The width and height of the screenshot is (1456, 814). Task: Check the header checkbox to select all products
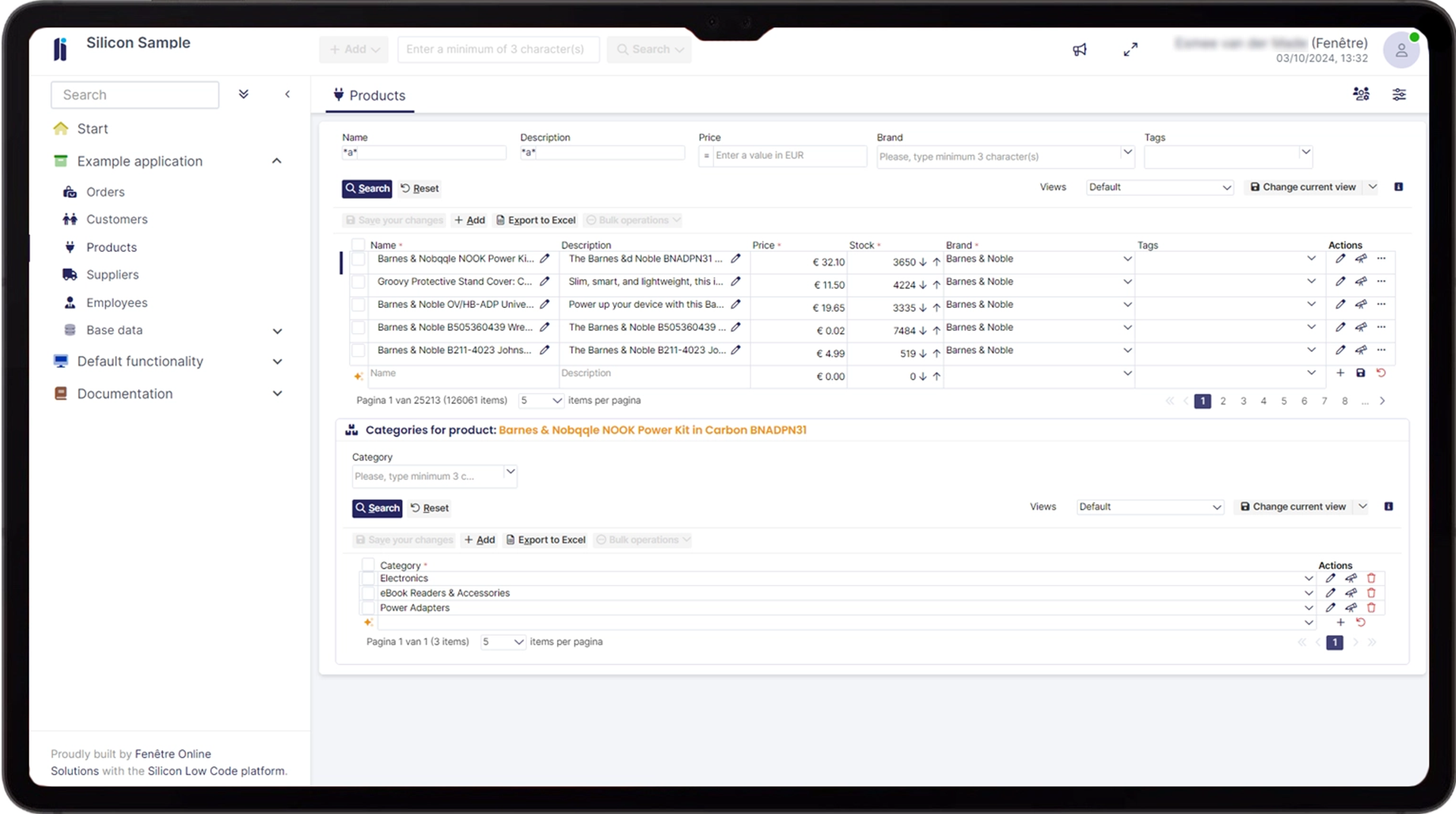tap(358, 244)
